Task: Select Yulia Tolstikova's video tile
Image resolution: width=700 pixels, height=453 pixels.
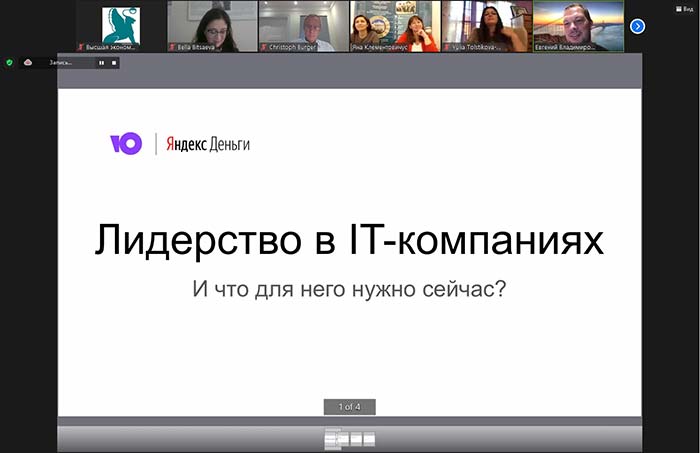Action: click(487, 27)
